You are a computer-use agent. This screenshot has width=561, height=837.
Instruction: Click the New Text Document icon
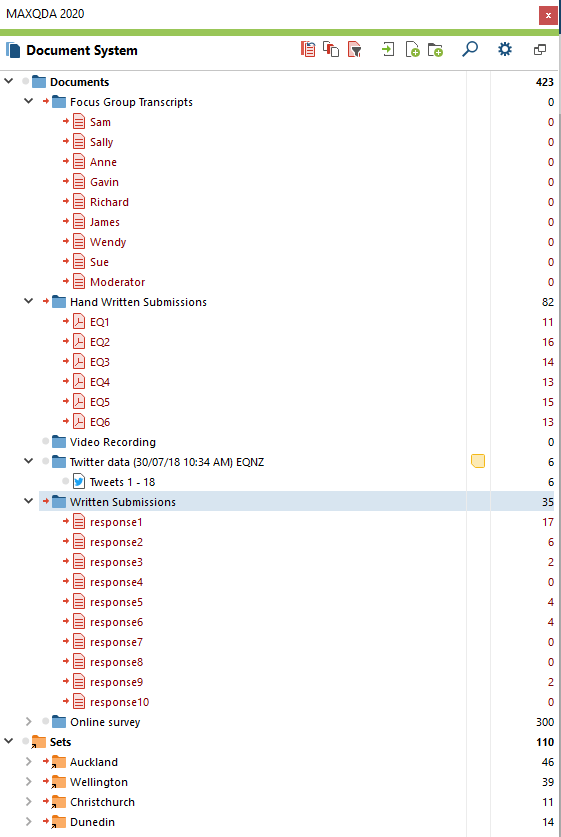412,50
